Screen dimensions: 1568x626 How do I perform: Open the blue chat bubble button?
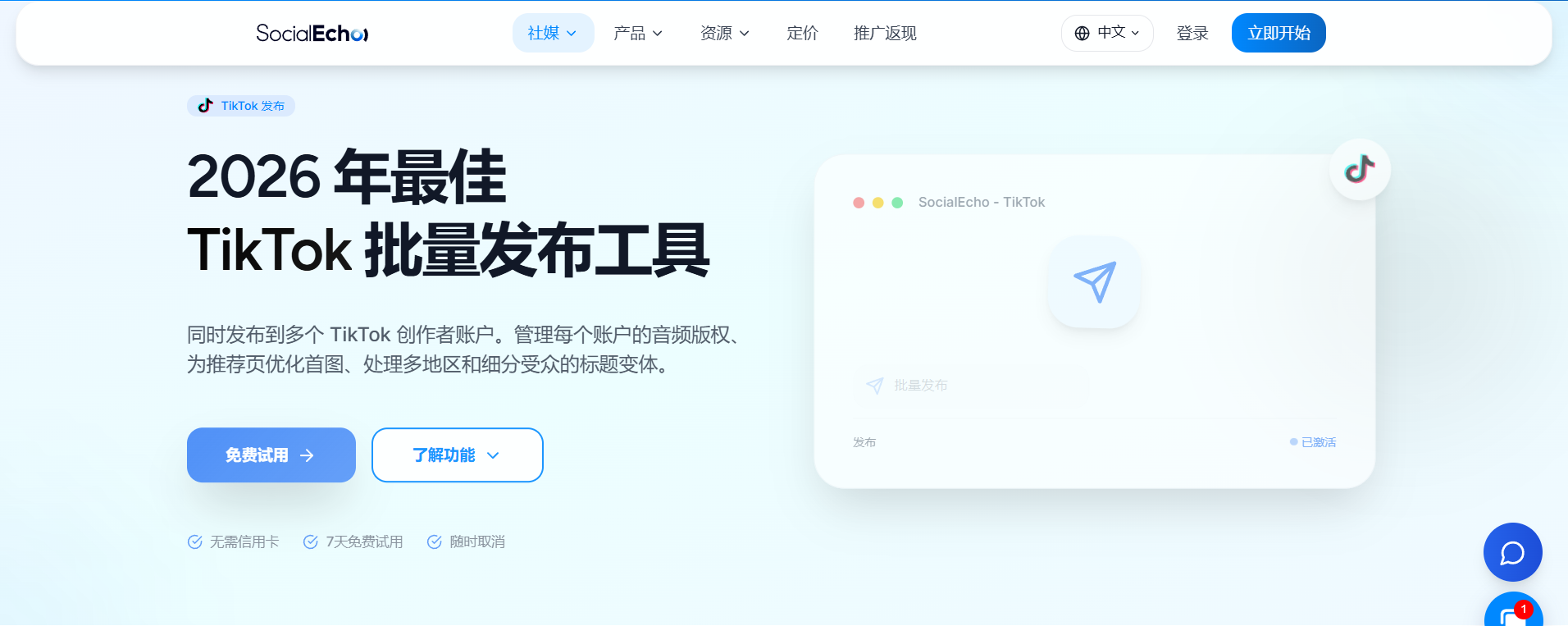[x=1512, y=552]
